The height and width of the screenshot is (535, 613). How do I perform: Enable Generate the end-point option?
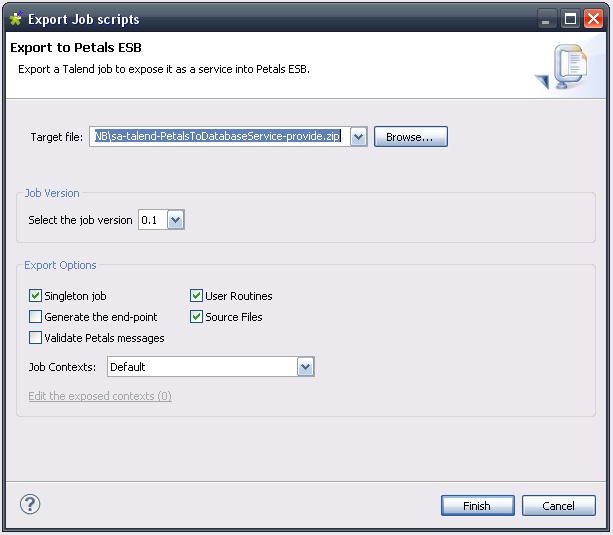[x=36, y=317]
